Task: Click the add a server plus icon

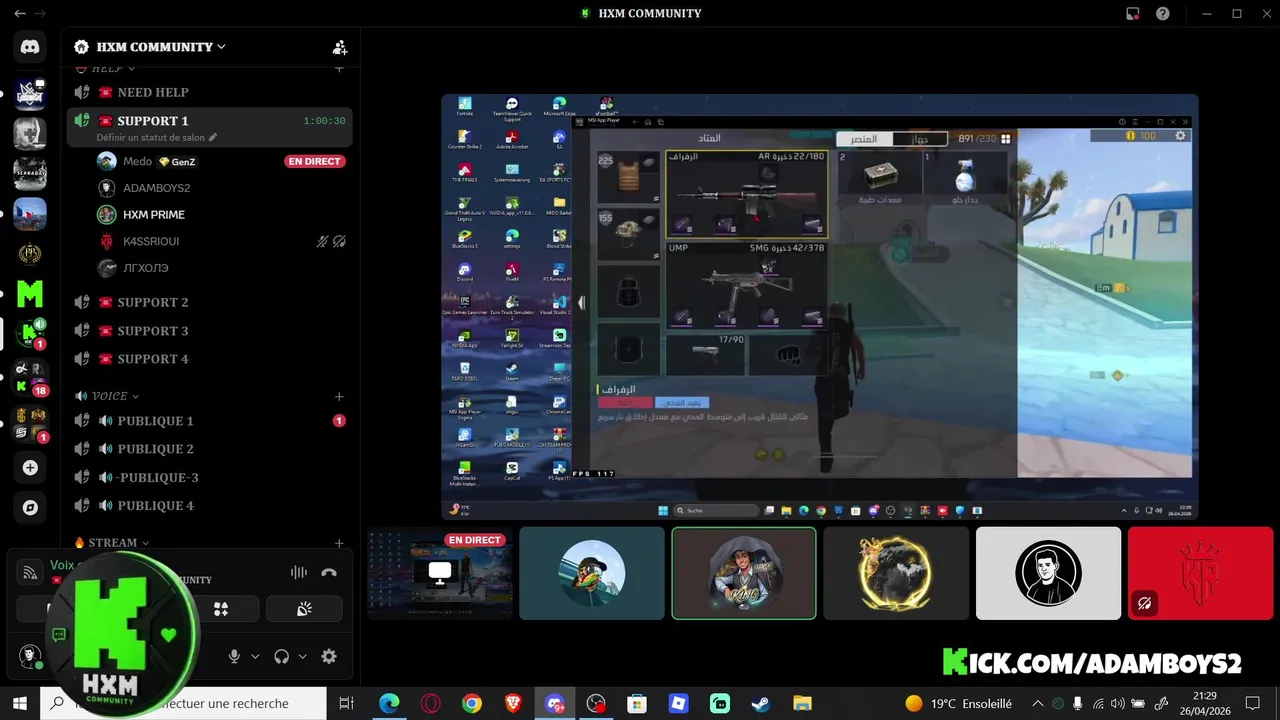Action: 30,467
